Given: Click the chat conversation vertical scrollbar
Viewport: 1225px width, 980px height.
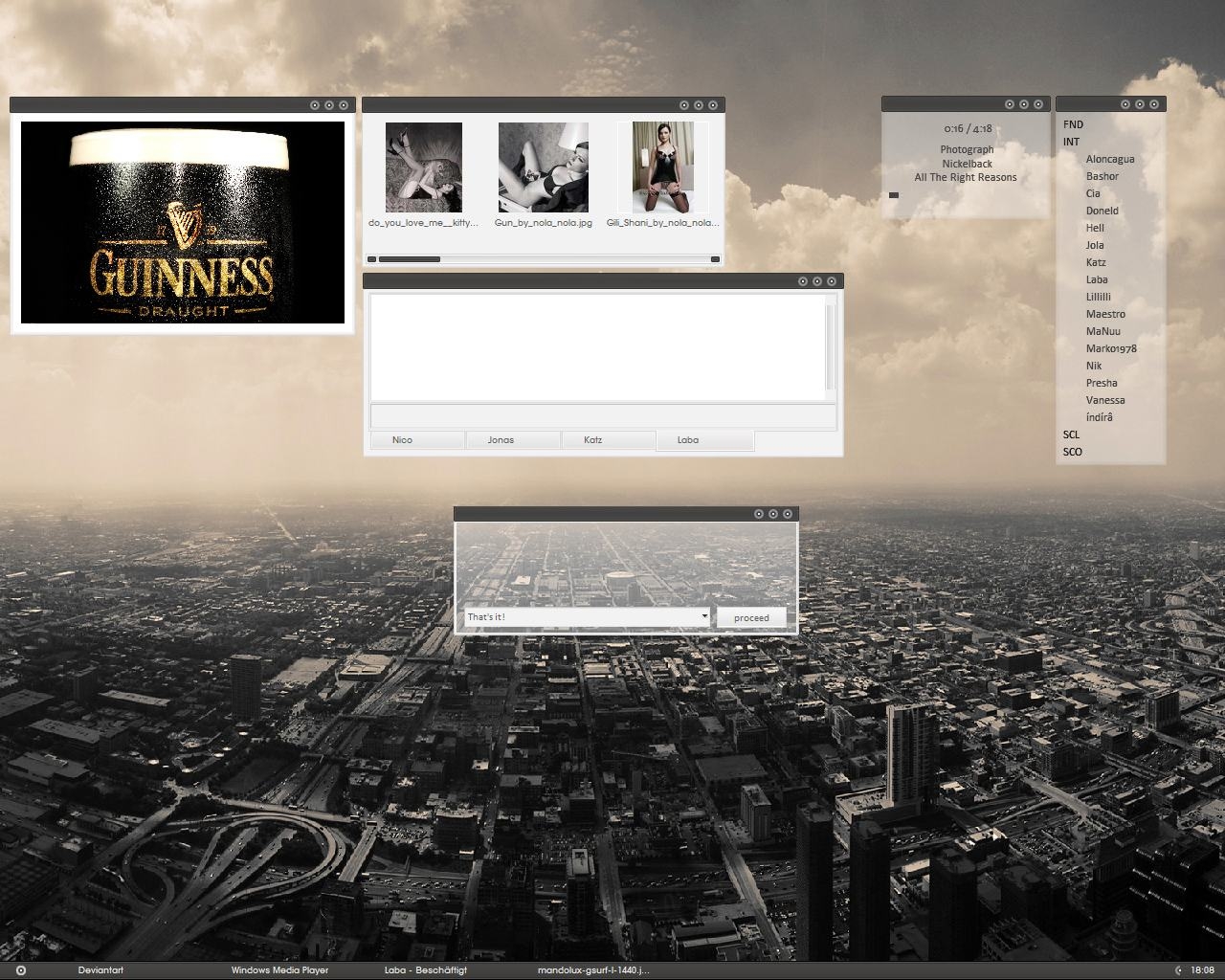Looking at the screenshot, I should pos(831,346).
